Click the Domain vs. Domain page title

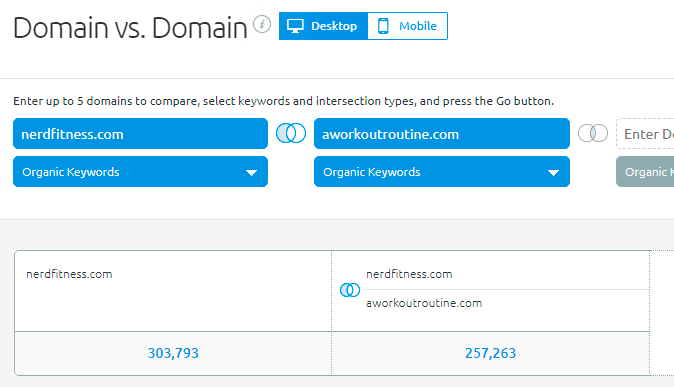130,28
